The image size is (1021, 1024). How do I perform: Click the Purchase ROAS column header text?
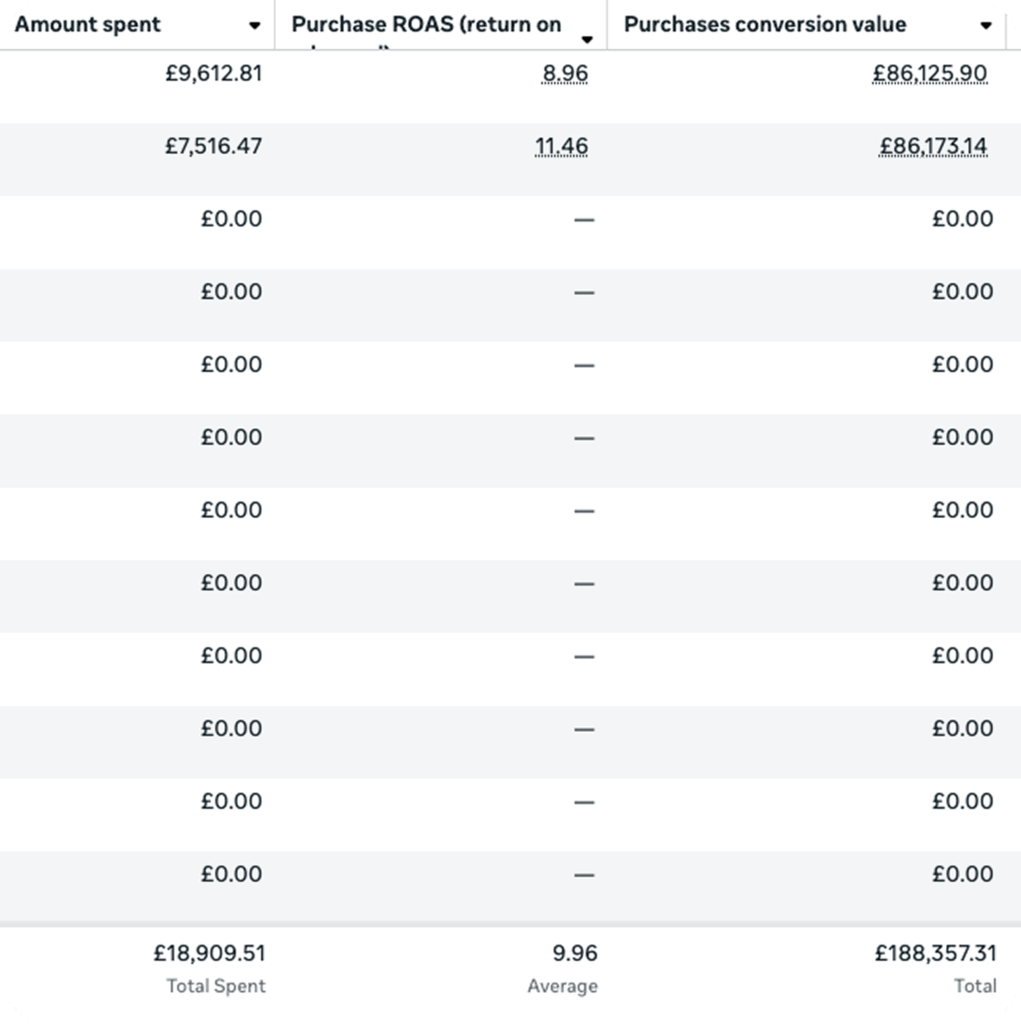tap(426, 24)
